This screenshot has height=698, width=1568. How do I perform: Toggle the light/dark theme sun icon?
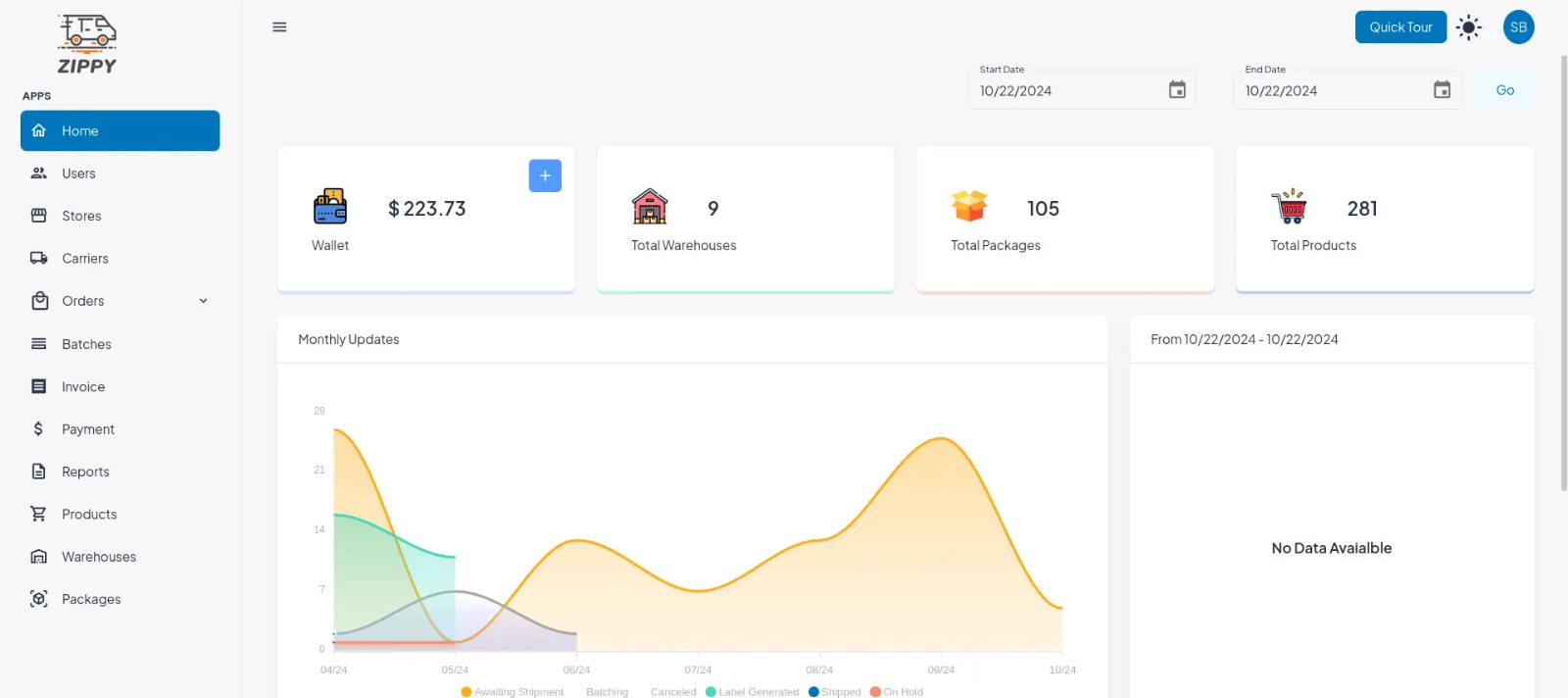pos(1468,27)
